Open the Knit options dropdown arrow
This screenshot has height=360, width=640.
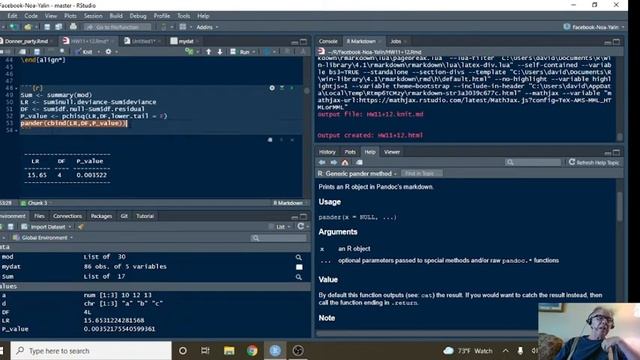(98, 52)
